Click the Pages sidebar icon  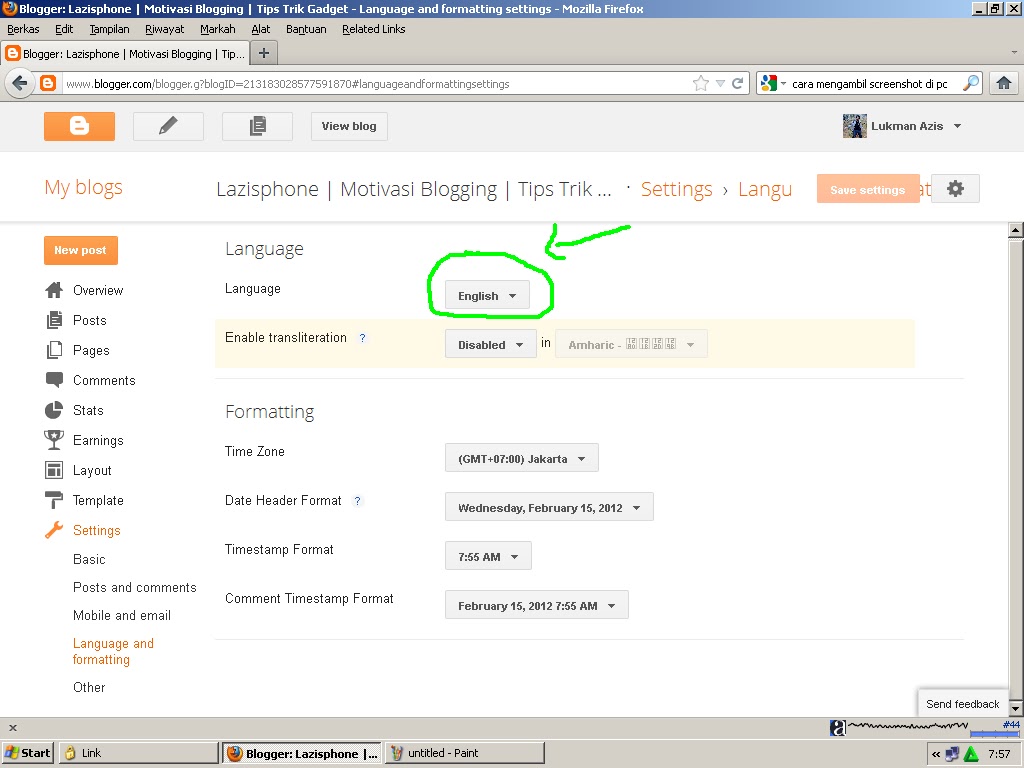tap(54, 350)
